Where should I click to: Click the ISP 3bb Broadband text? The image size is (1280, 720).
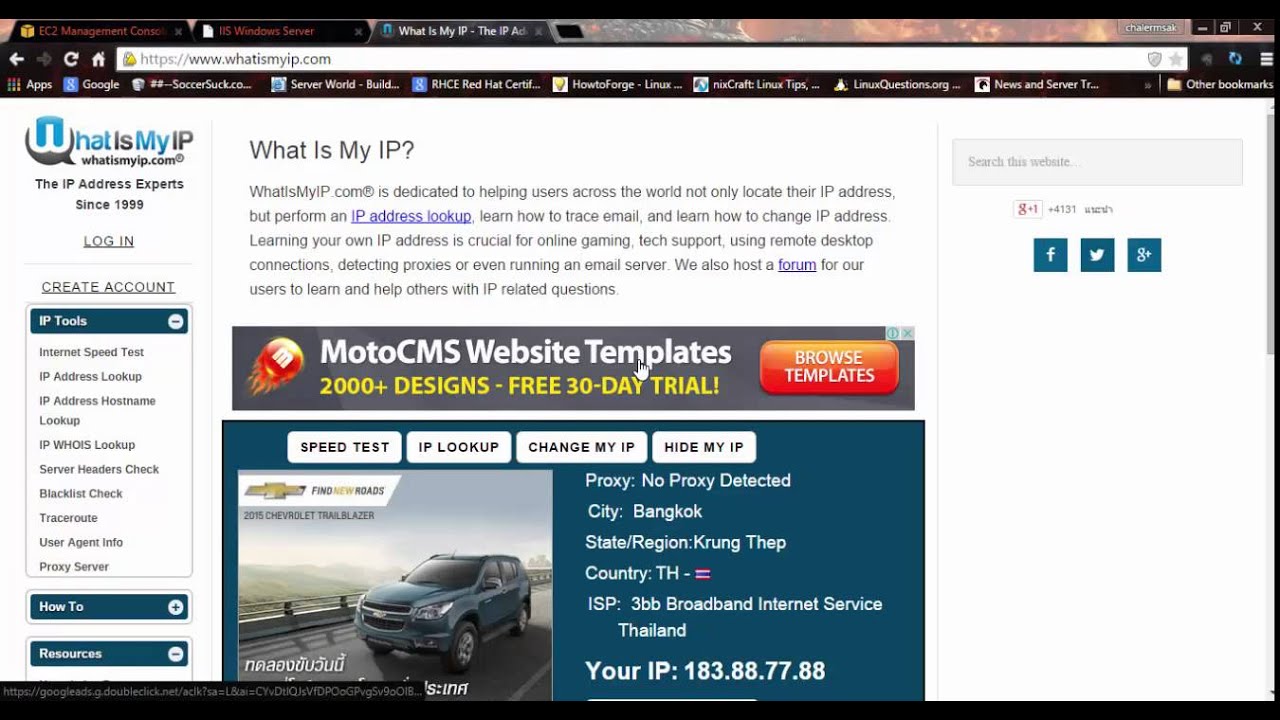coord(735,617)
